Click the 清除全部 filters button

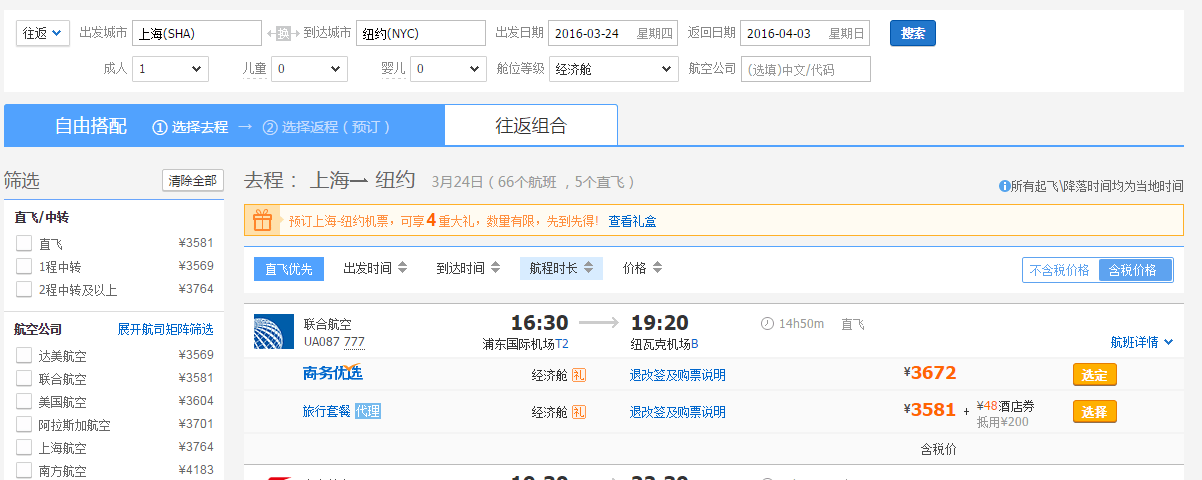193,181
